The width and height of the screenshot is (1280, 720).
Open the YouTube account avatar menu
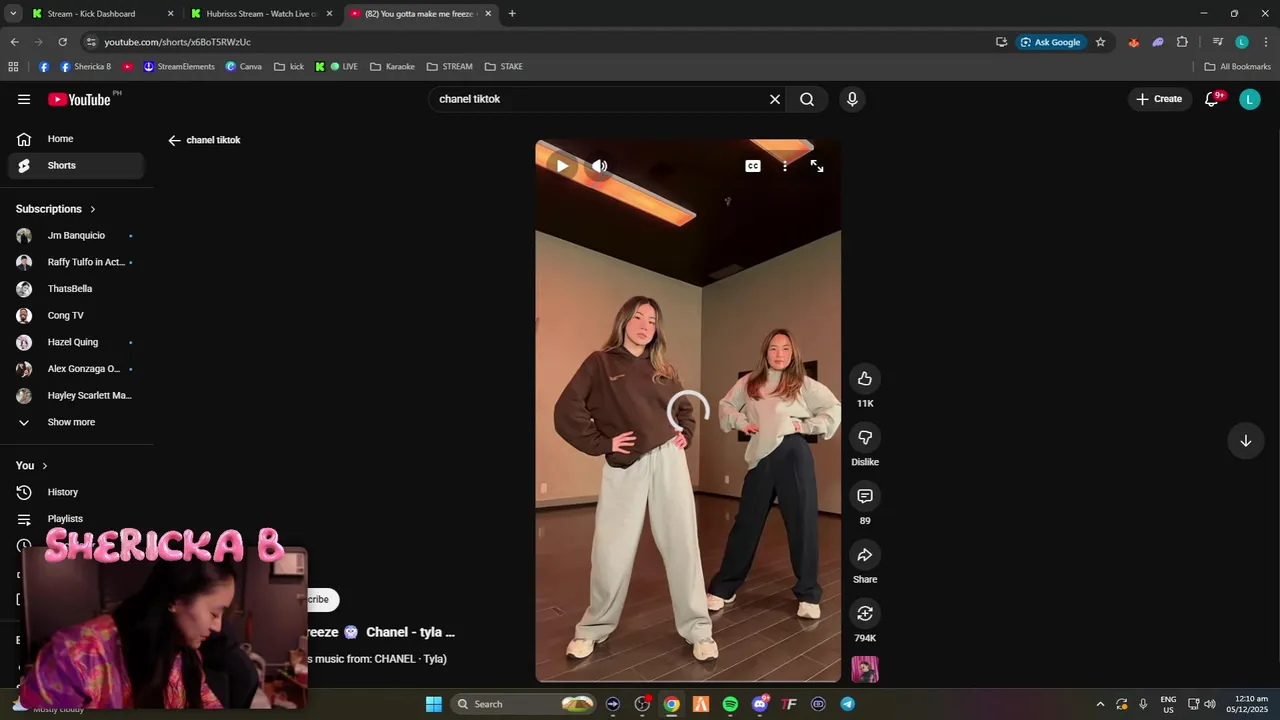coord(1249,99)
